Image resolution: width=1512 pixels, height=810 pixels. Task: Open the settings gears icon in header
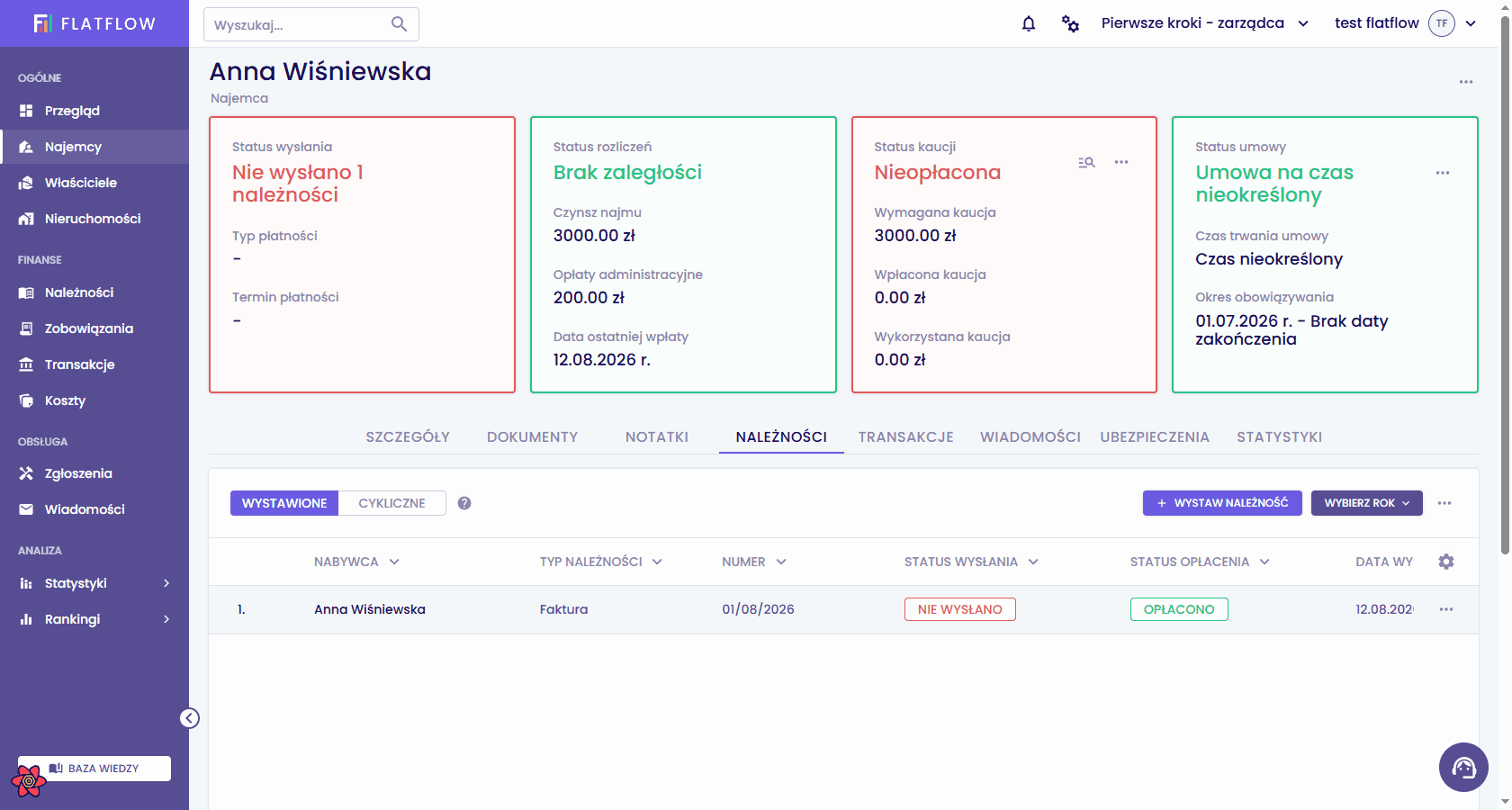(1070, 24)
